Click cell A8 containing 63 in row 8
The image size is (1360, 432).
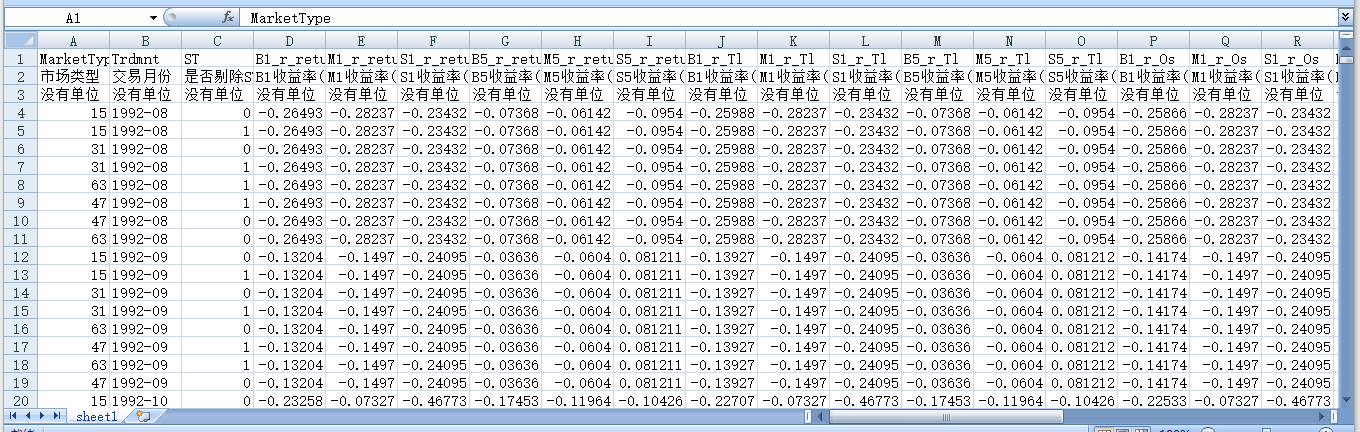click(x=73, y=184)
